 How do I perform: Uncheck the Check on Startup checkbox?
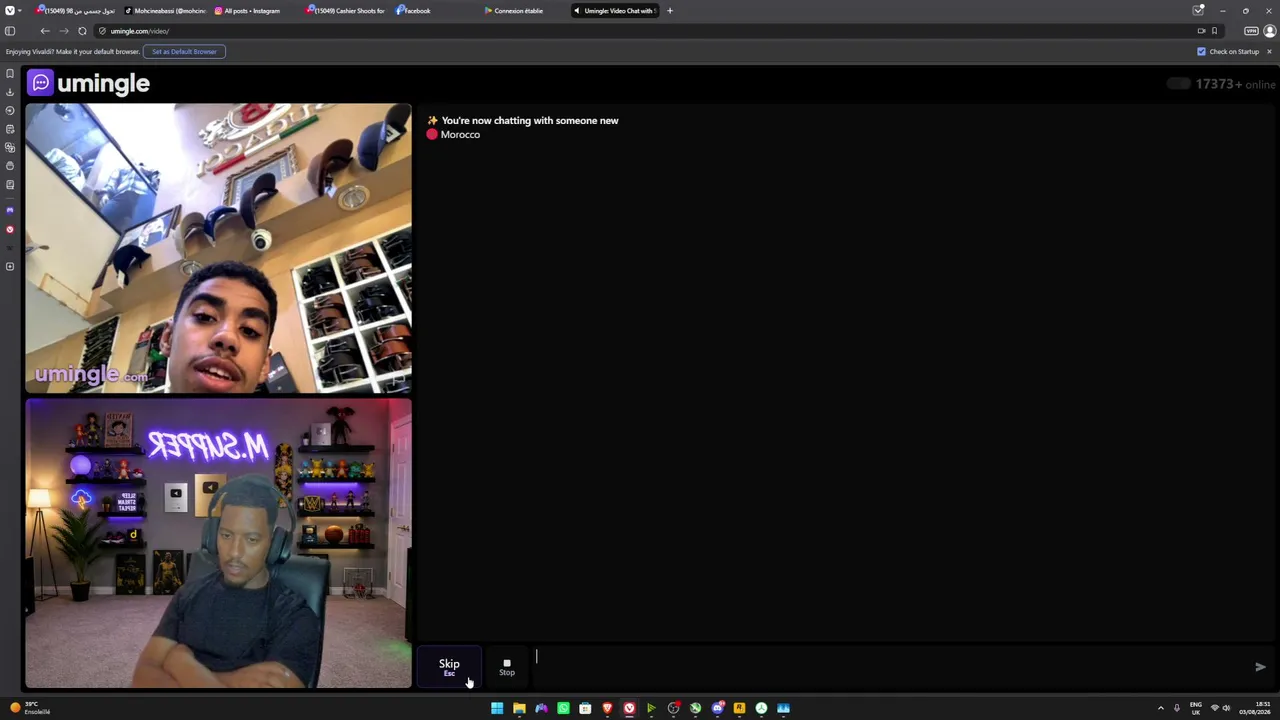click(1201, 51)
